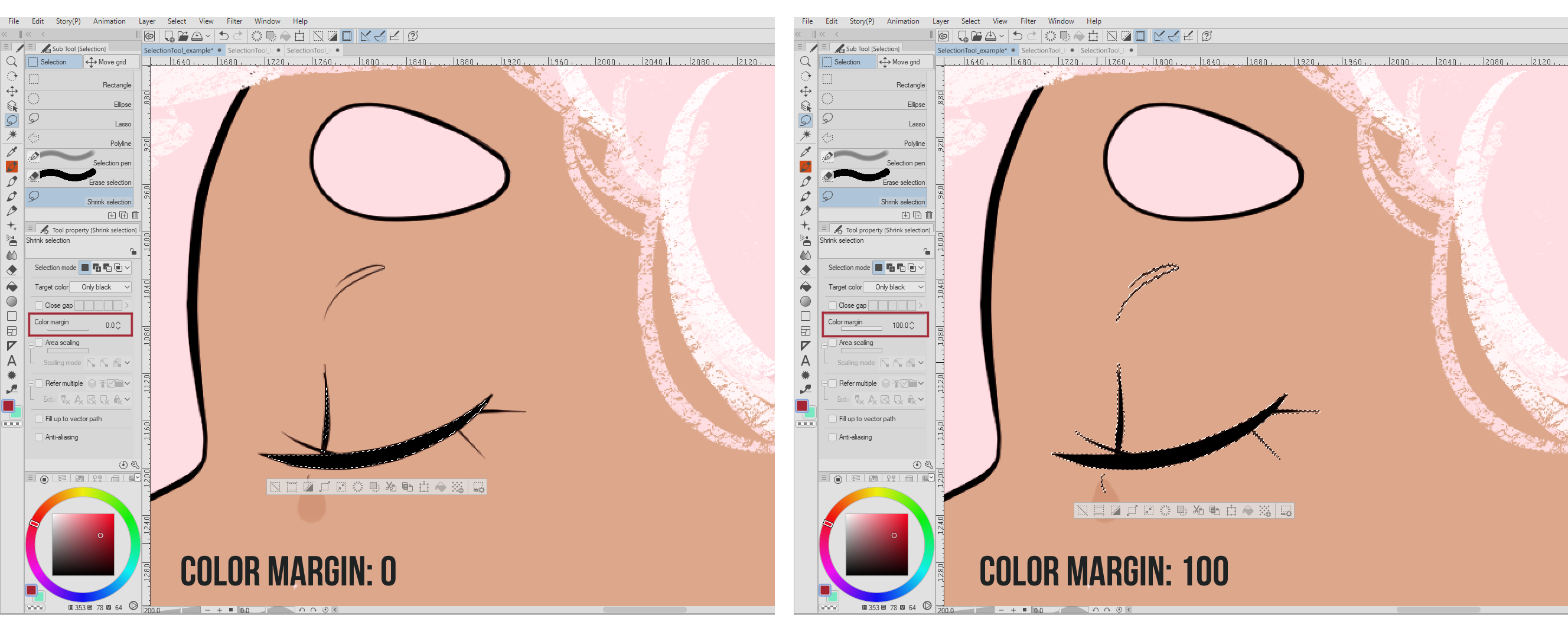Enable Close gap checkbox in left window
1568x638 pixels.
tap(39, 305)
